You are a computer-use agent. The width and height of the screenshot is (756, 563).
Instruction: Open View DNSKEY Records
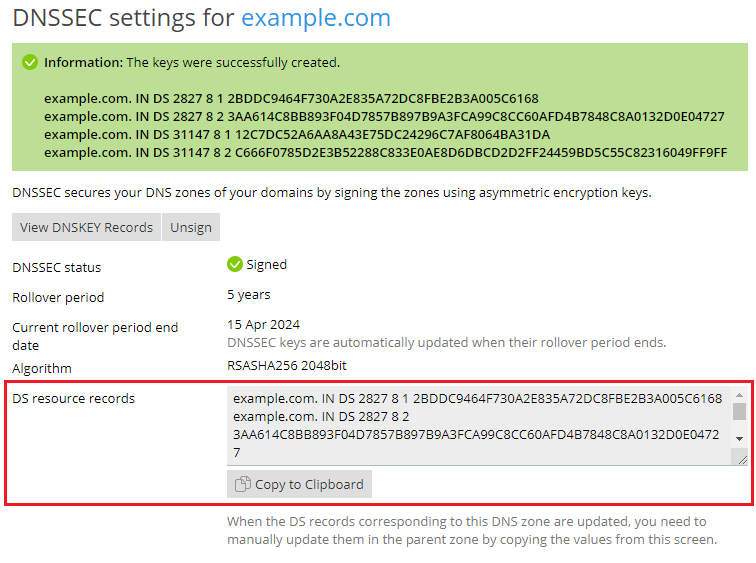[x=87, y=227]
